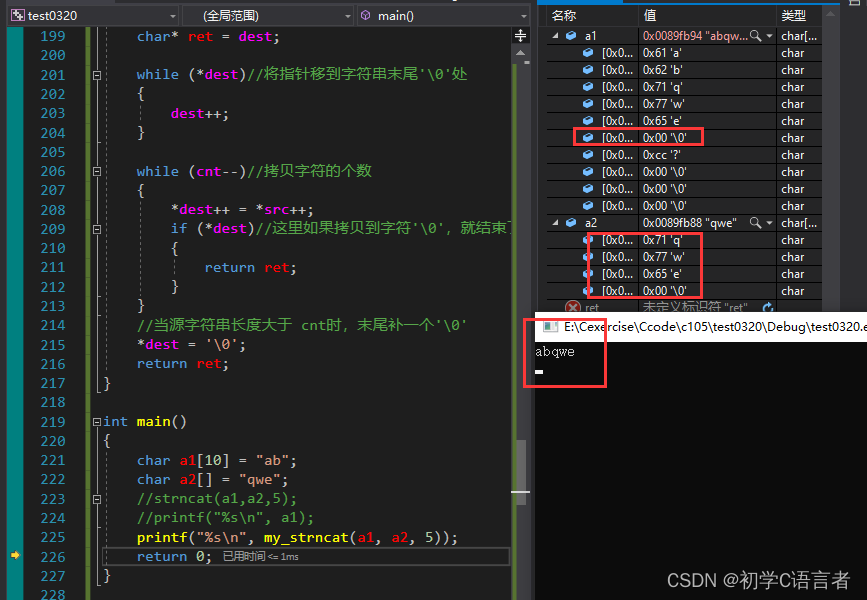Click the refresh icon on the ret row
This screenshot has height=600, width=867.
click(768, 308)
